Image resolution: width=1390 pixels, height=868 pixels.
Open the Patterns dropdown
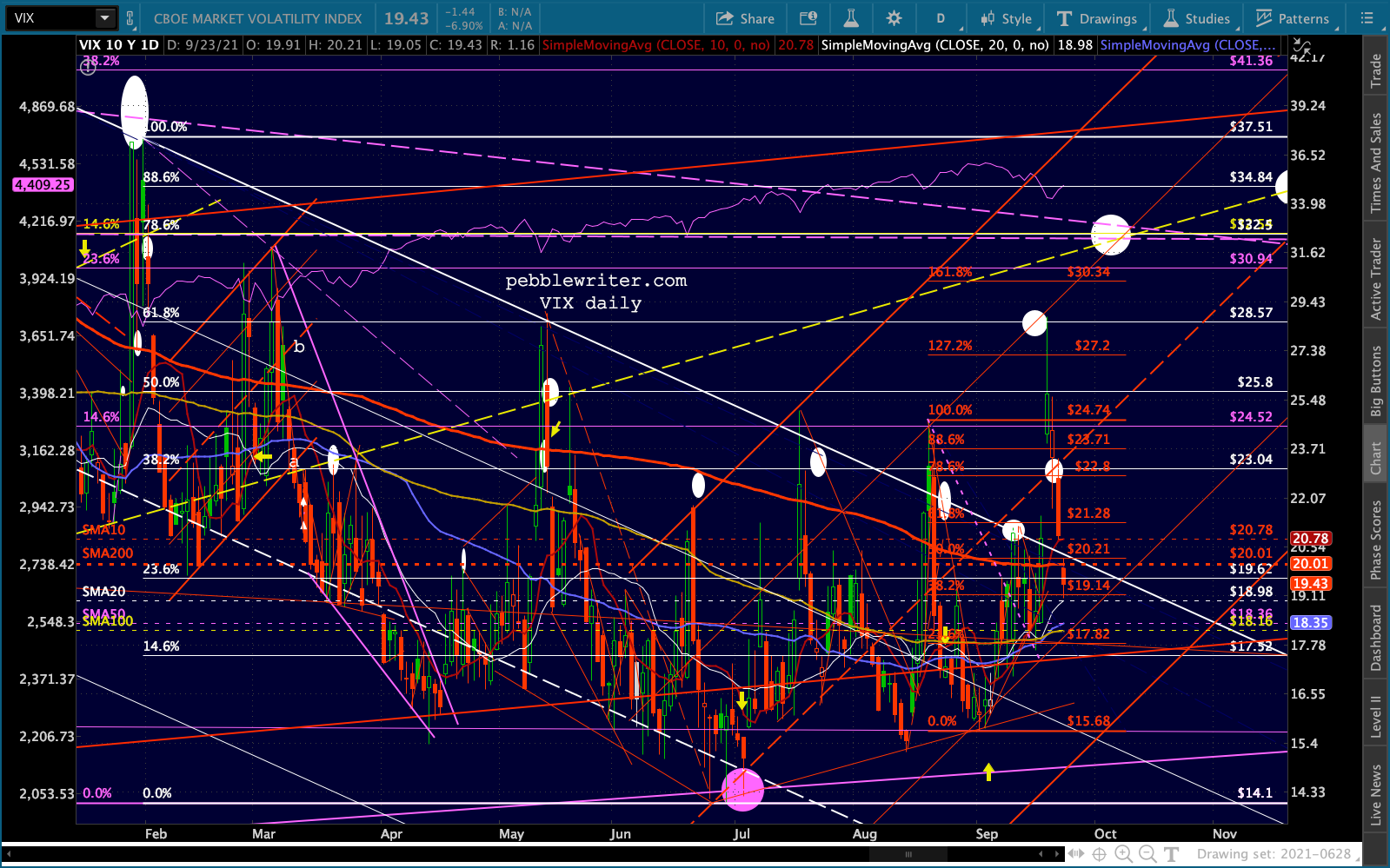[x=1293, y=18]
